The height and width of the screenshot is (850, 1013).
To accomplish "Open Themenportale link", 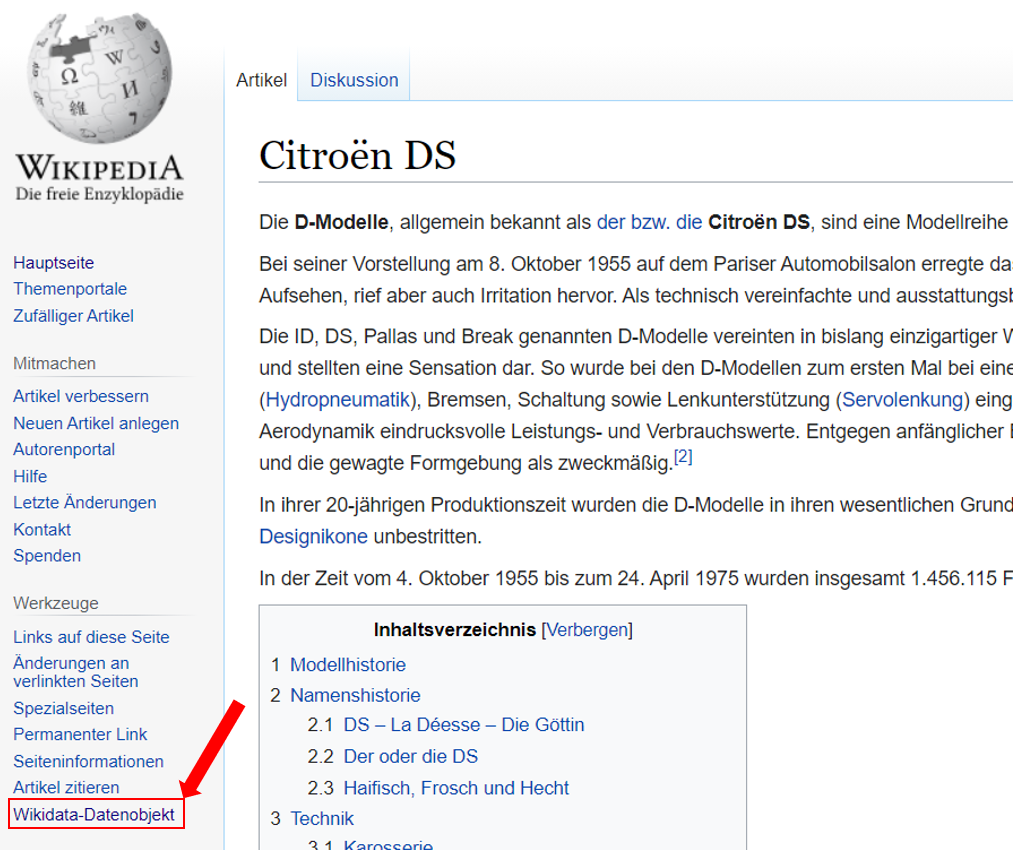I will (x=70, y=289).
